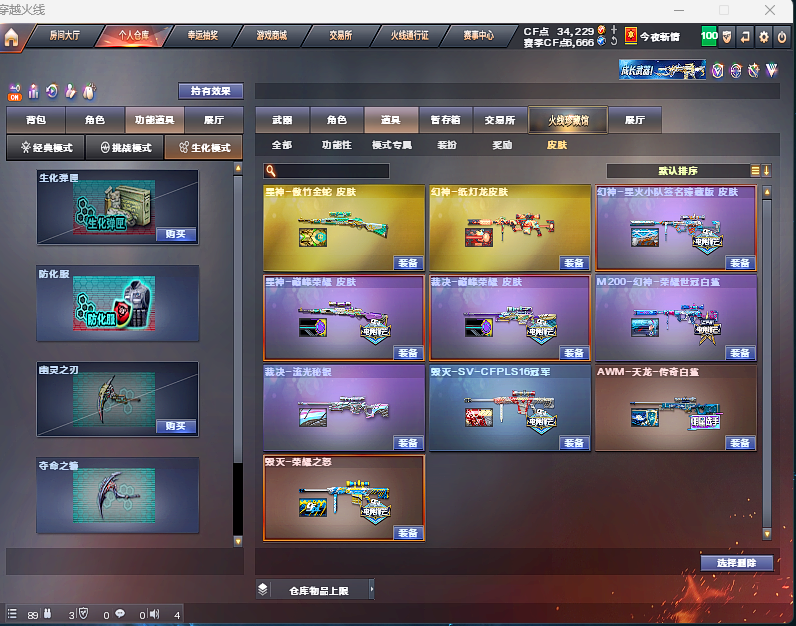
Task: Click the replay circular arrow icon
Action: 52,91
